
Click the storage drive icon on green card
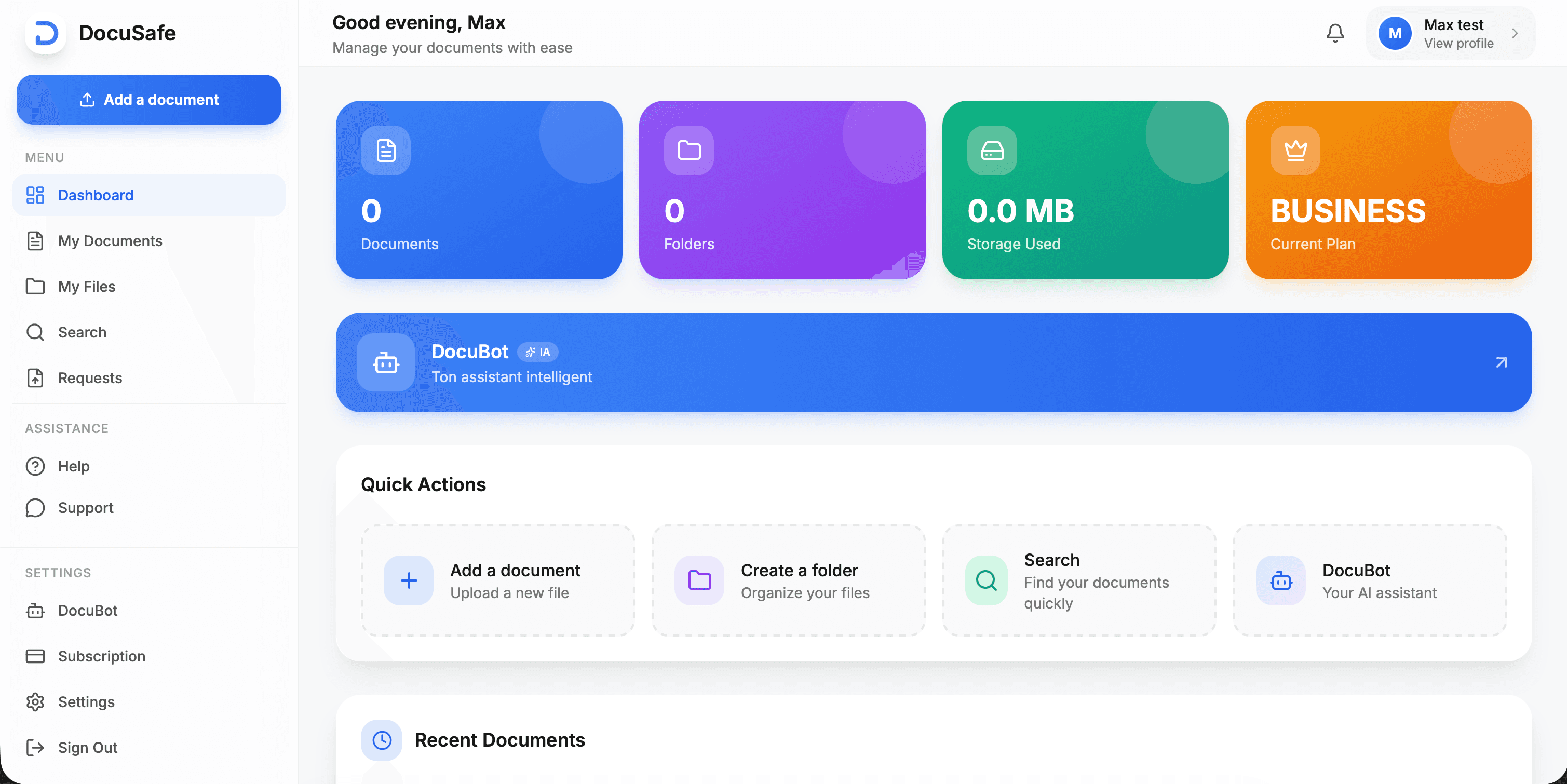(992, 150)
